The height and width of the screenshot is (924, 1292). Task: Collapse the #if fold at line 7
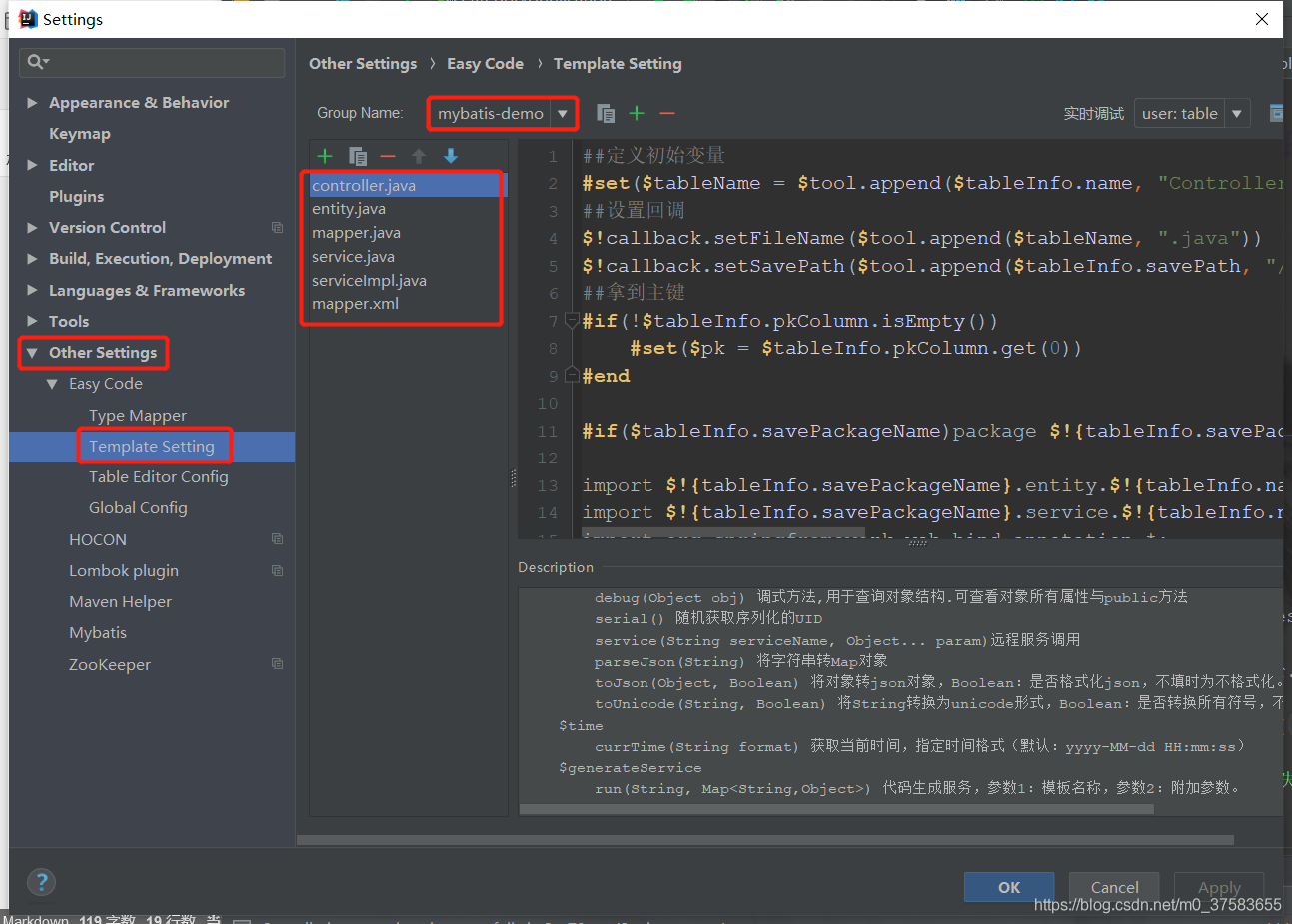pyautogui.click(x=571, y=320)
